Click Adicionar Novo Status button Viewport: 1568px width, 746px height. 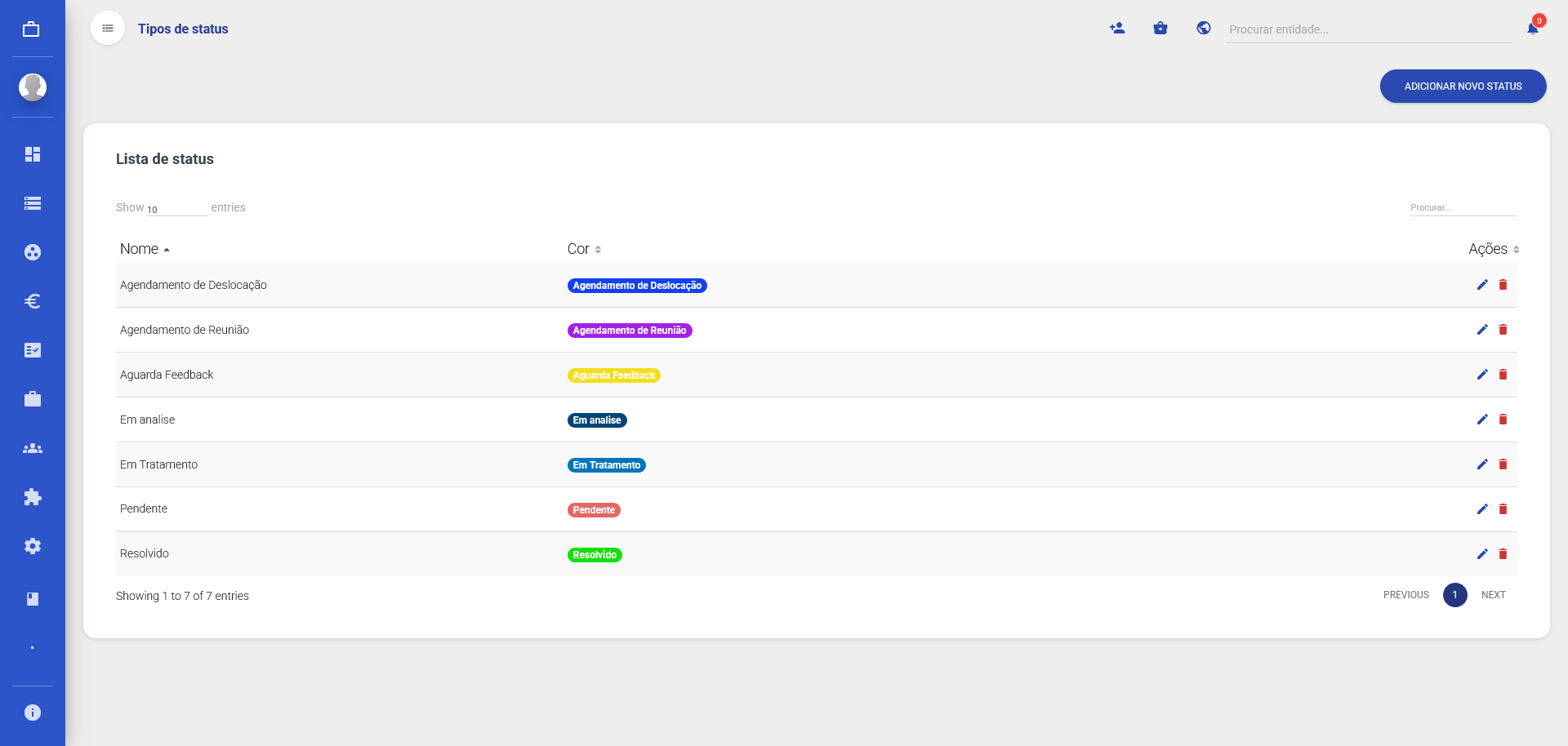(1463, 87)
